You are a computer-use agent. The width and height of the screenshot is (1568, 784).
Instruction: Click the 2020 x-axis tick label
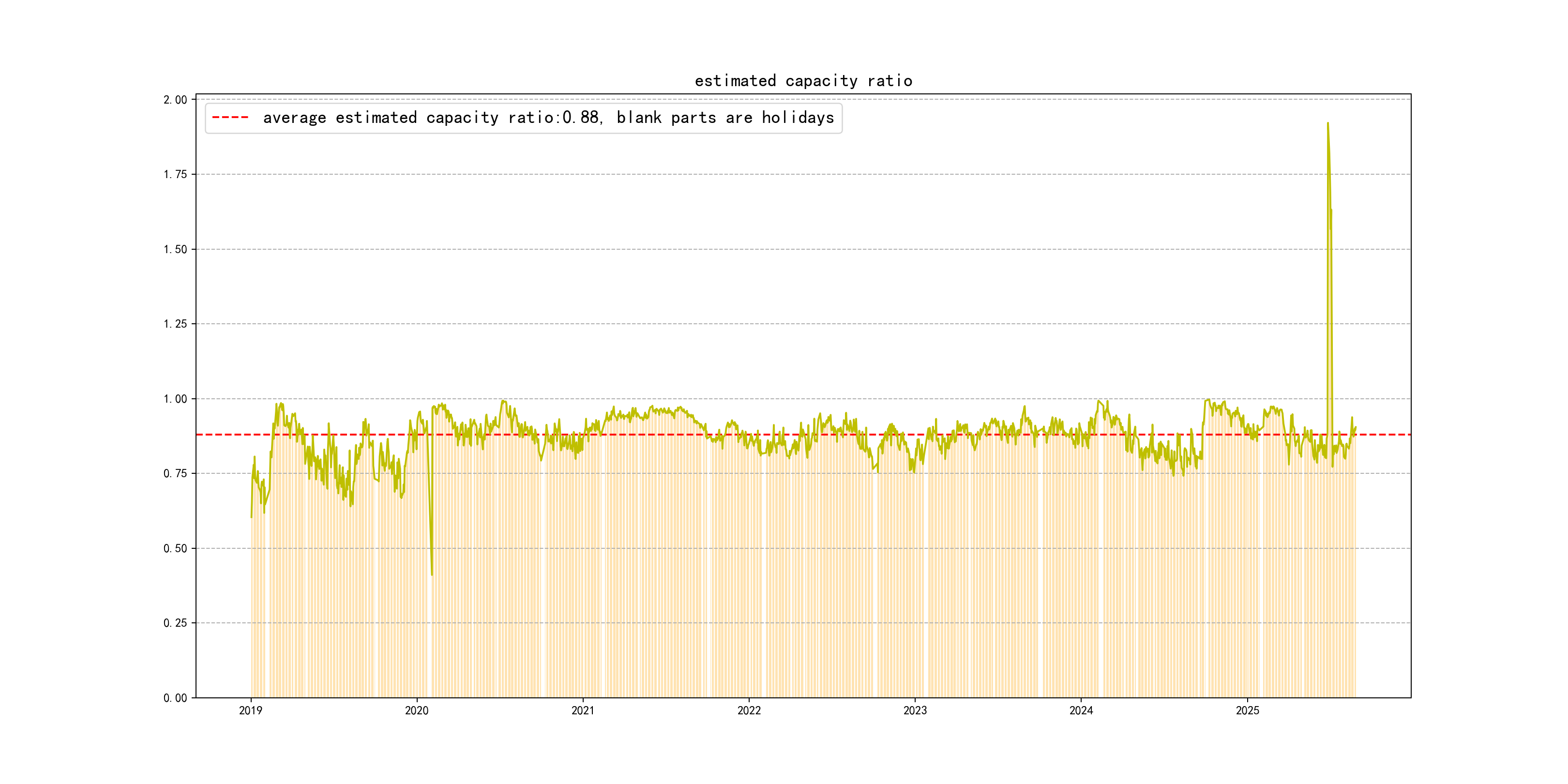pos(417,710)
